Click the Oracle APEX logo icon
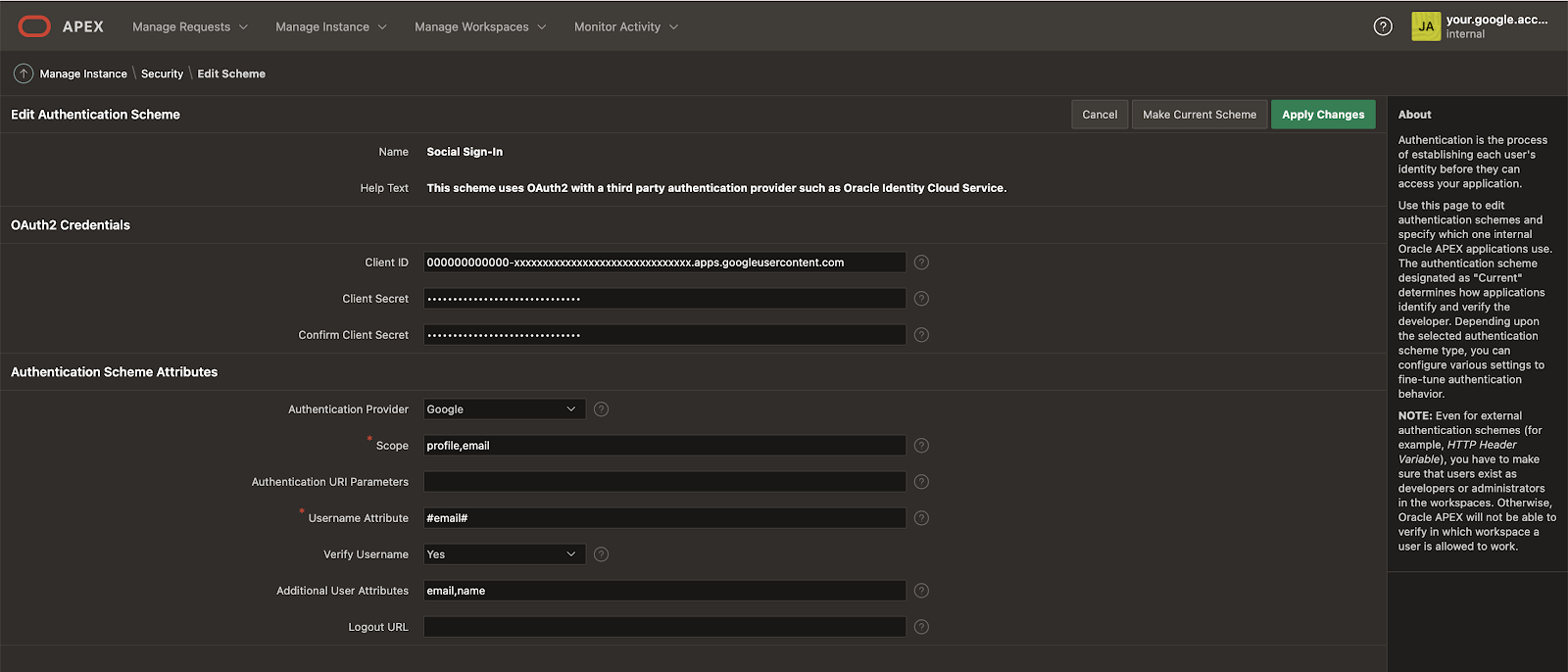Screen dimensions: 1568x672 point(34,26)
